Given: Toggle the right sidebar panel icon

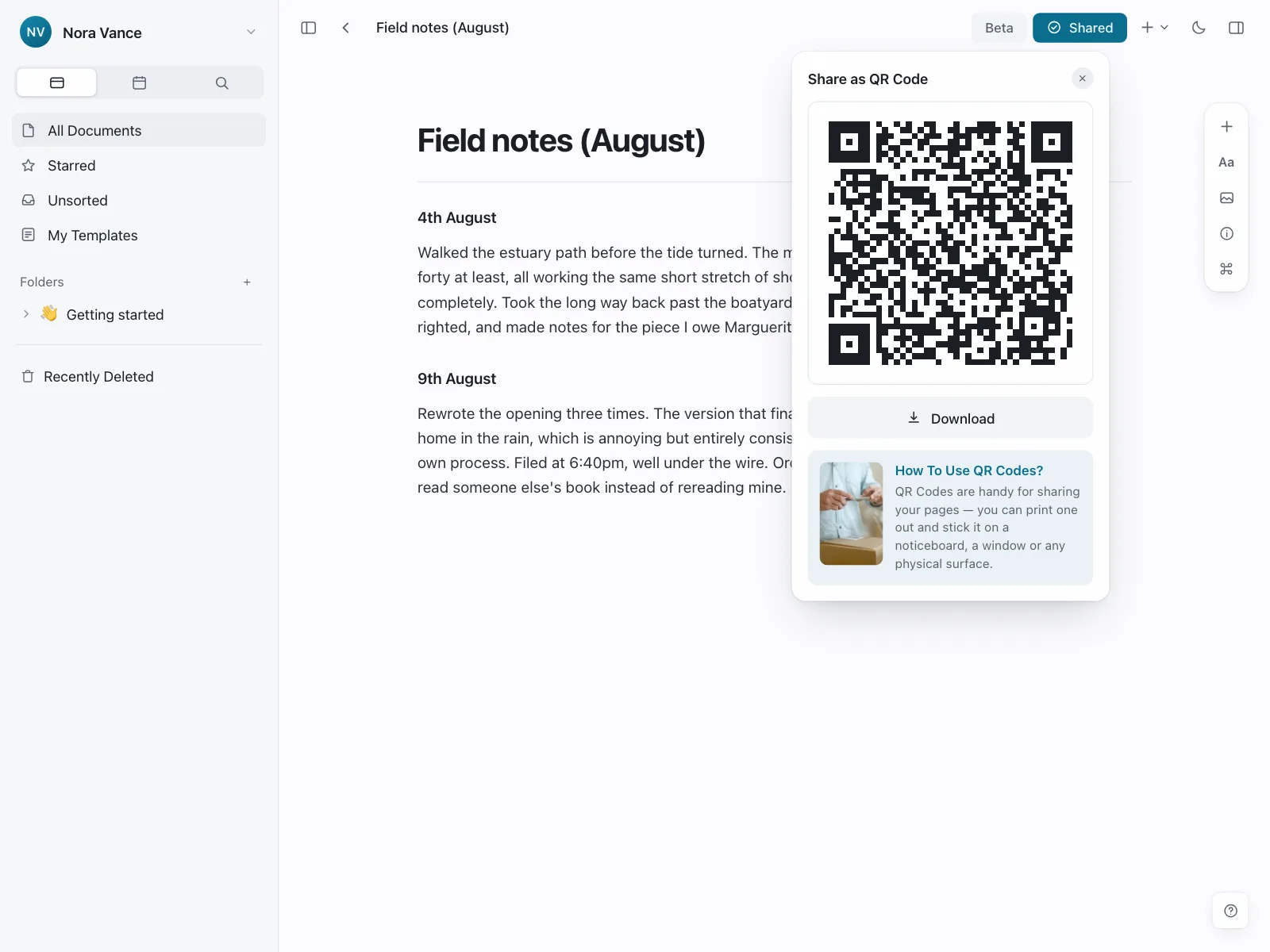Looking at the screenshot, I should [x=1236, y=28].
